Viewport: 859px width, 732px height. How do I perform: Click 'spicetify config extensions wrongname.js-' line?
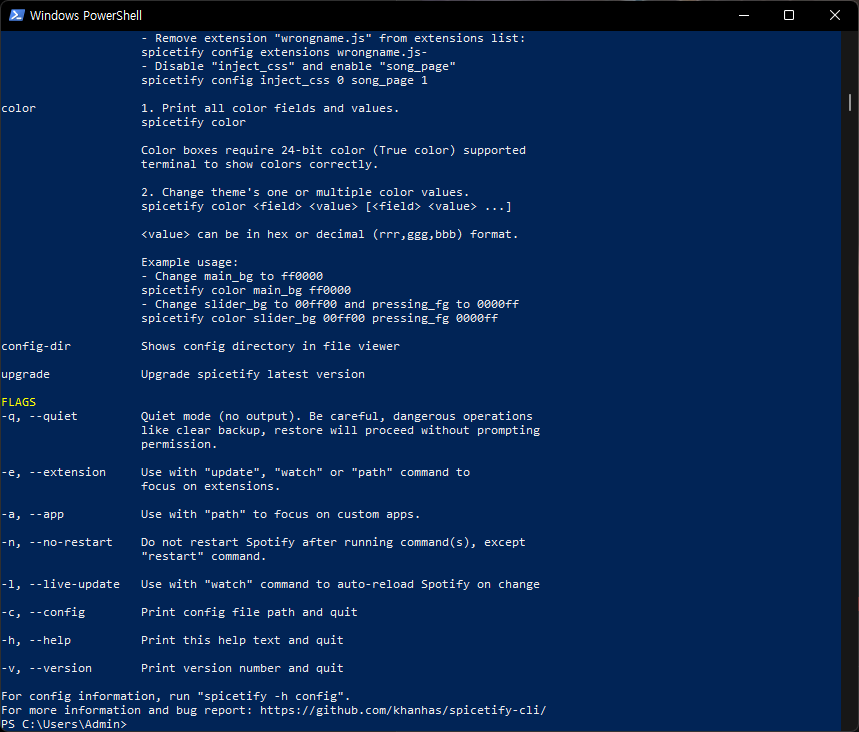point(284,53)
